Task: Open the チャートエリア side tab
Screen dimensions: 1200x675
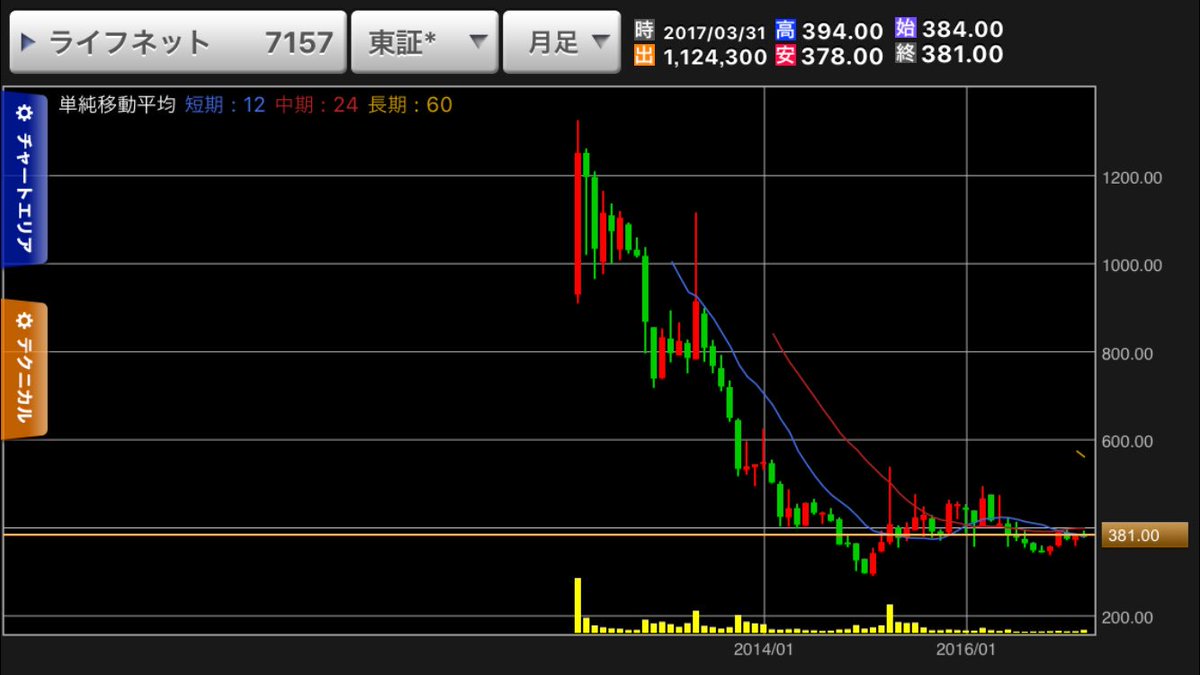Action: [x=25, y=178]
